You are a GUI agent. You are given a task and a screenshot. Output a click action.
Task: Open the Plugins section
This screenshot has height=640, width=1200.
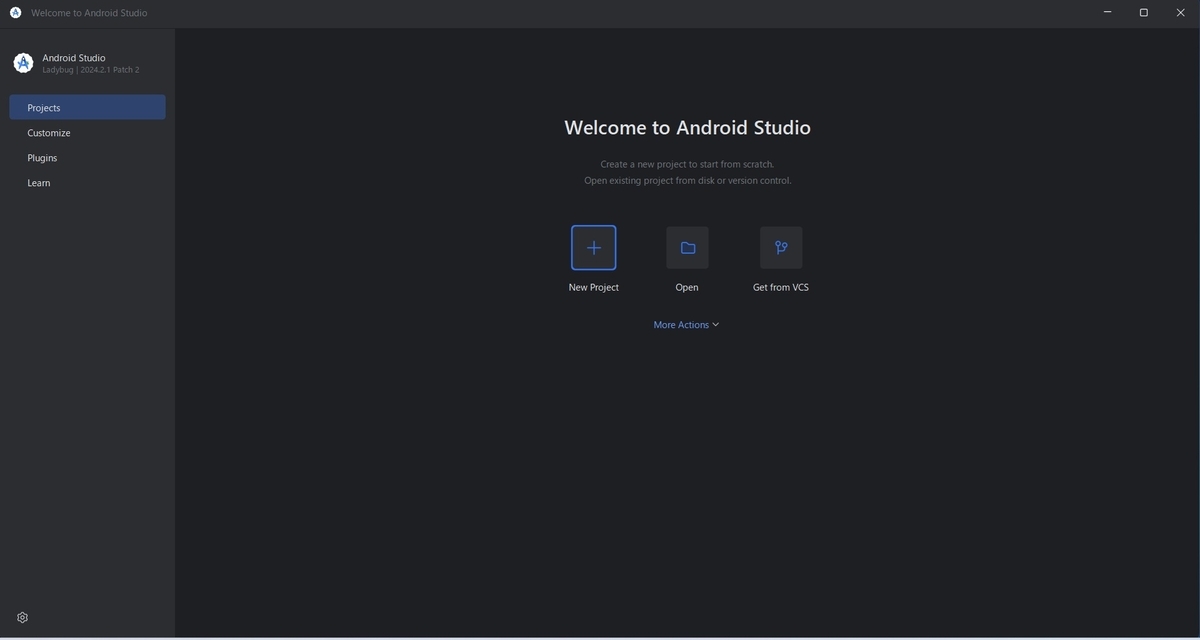click(42, 157)
